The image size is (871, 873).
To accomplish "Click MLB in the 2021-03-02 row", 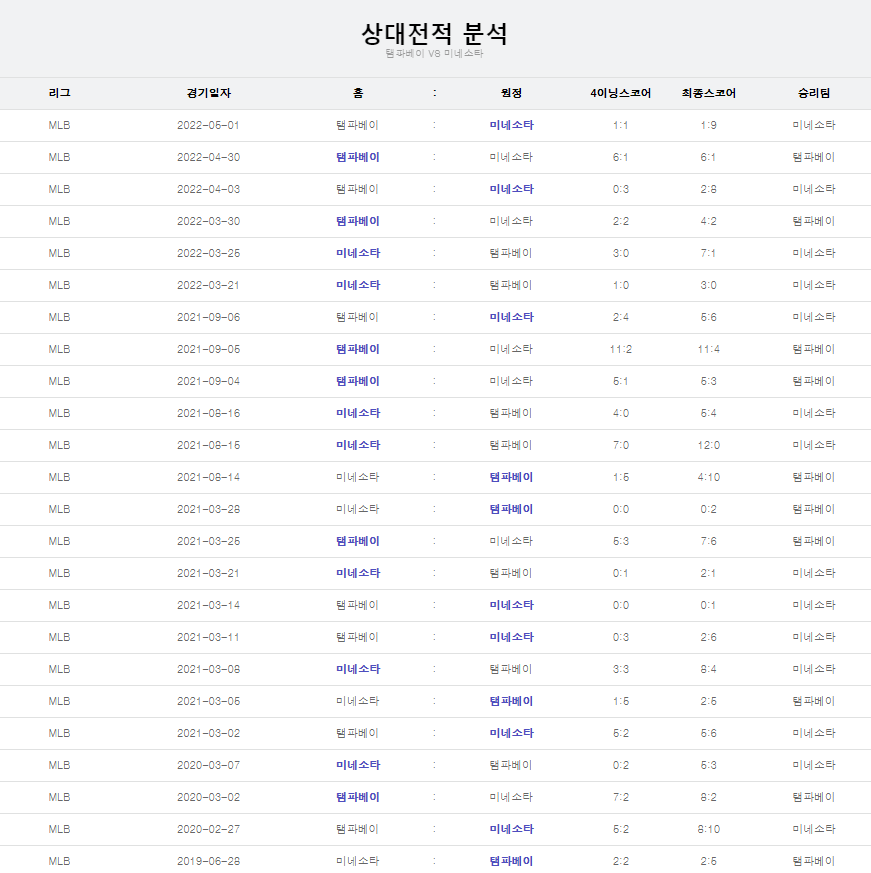I will [x=60, y=734].
